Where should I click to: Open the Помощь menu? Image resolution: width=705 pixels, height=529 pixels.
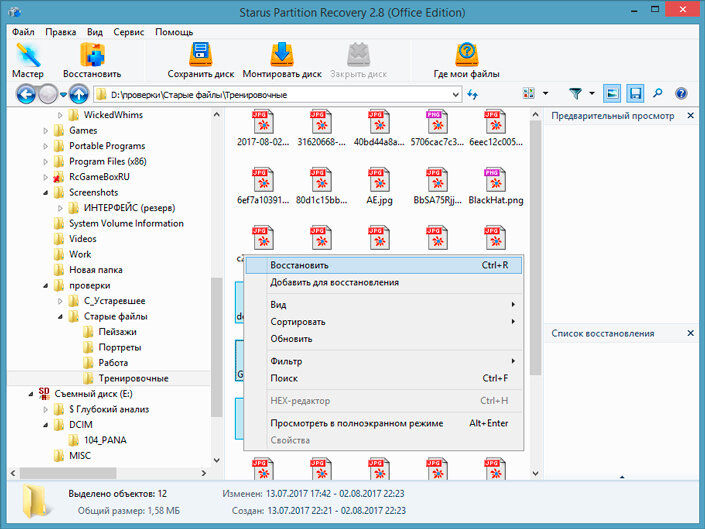click(174, 32)
